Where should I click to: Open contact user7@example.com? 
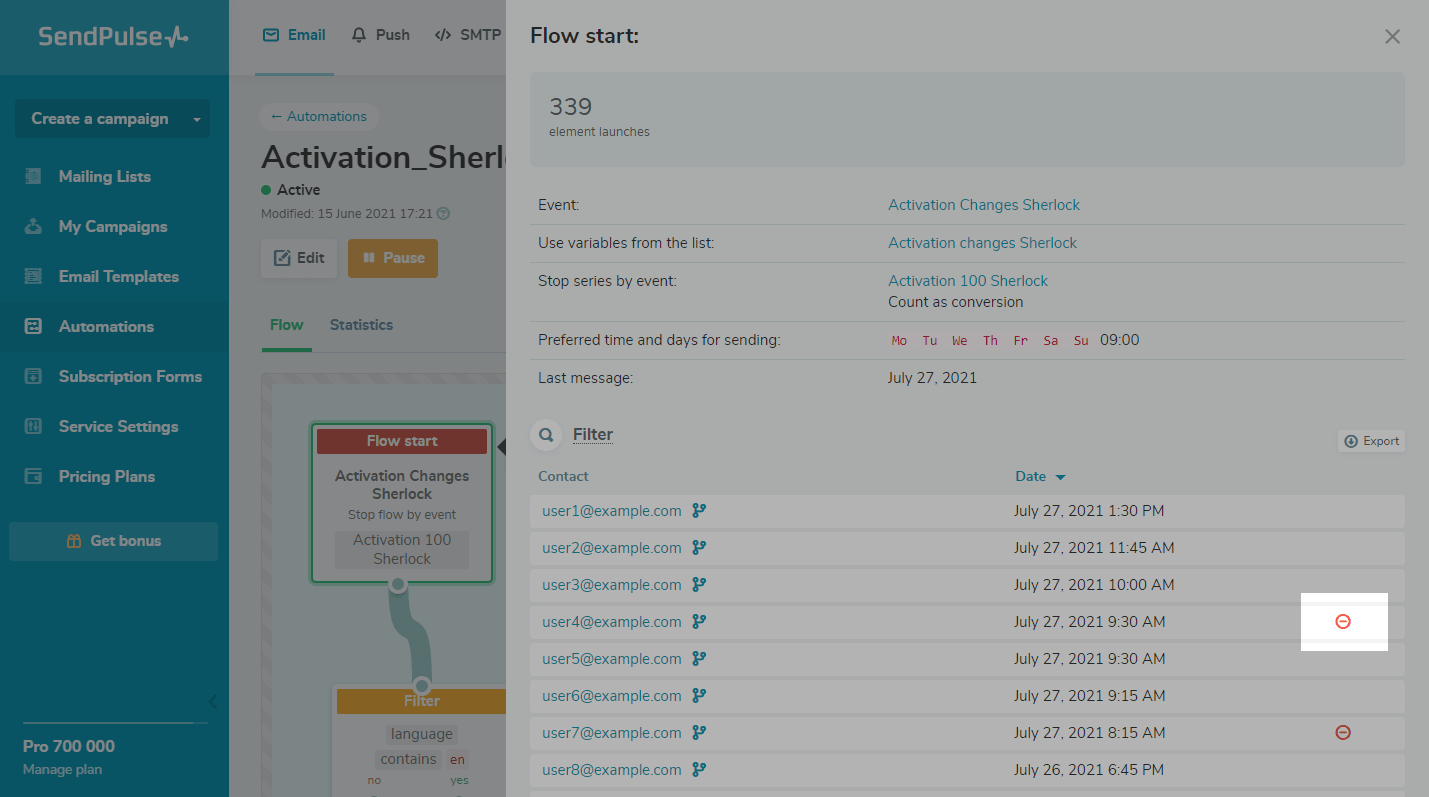[612, 733]
